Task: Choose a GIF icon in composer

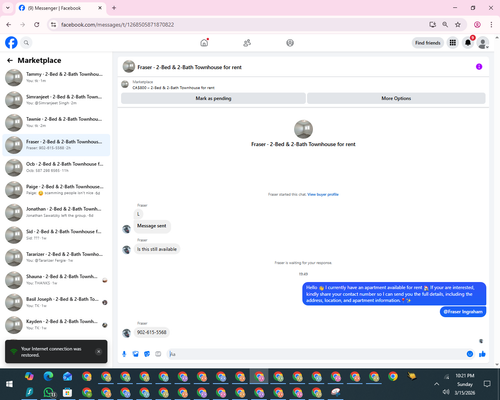Action: tap(158, 354)
